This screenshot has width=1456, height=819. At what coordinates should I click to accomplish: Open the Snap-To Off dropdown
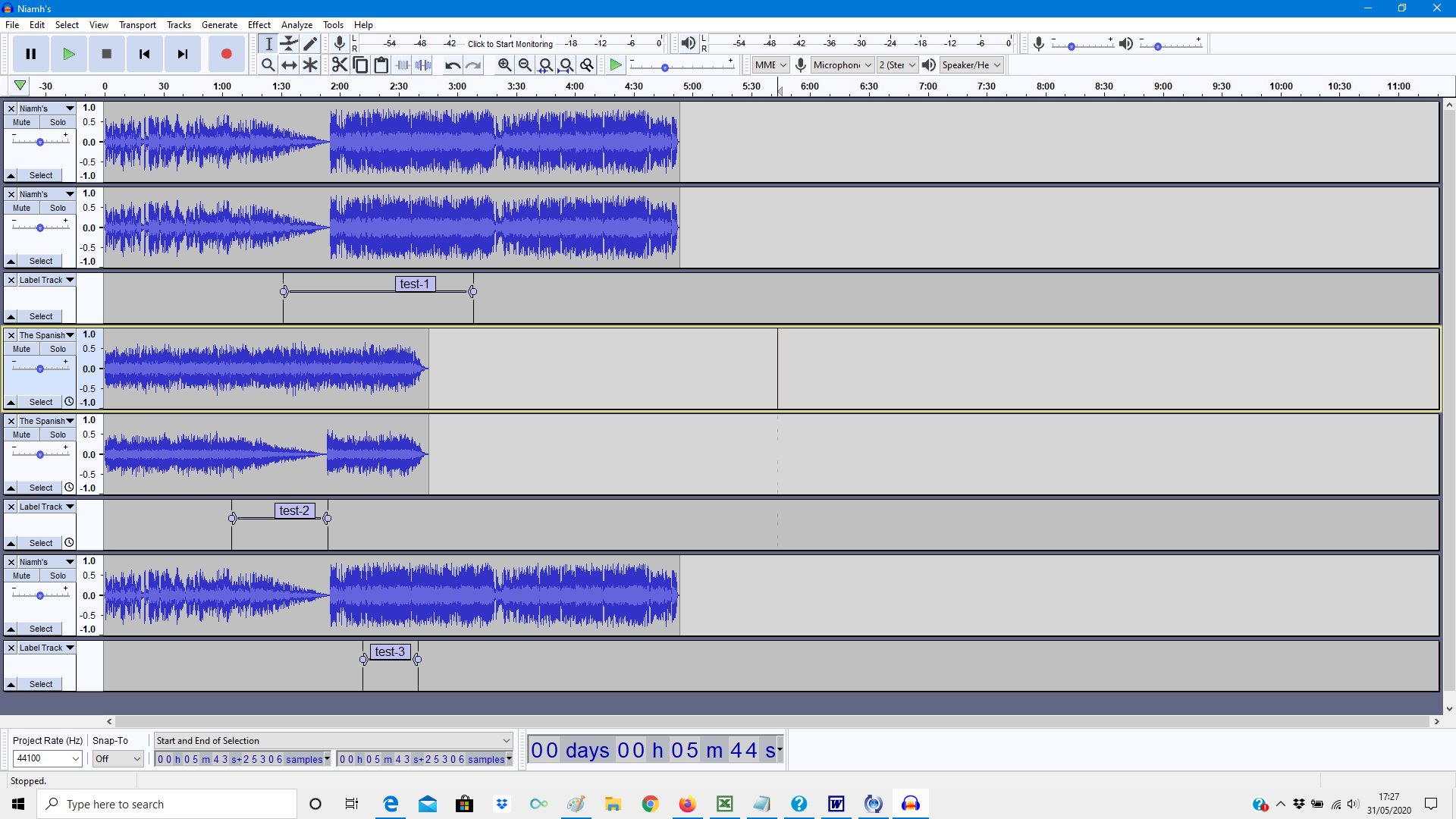tap(118, 758)
